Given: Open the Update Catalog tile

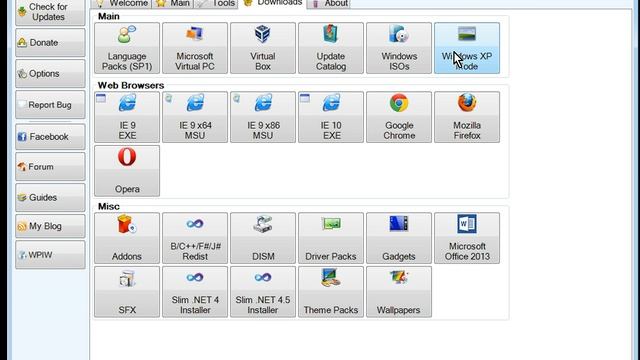Looking at the screenshot, I should coord(331,48).
